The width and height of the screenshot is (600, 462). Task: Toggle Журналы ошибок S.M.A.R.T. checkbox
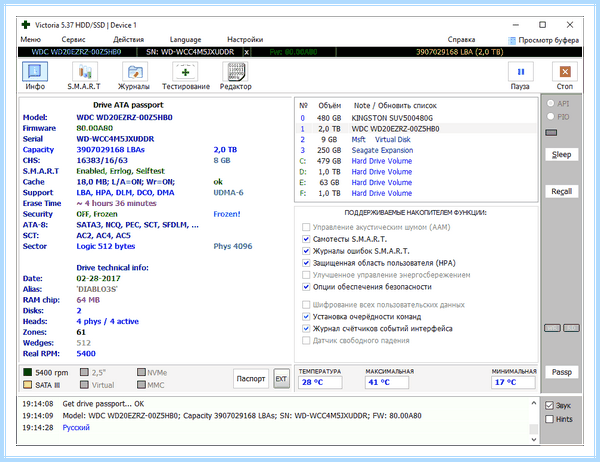306,251
